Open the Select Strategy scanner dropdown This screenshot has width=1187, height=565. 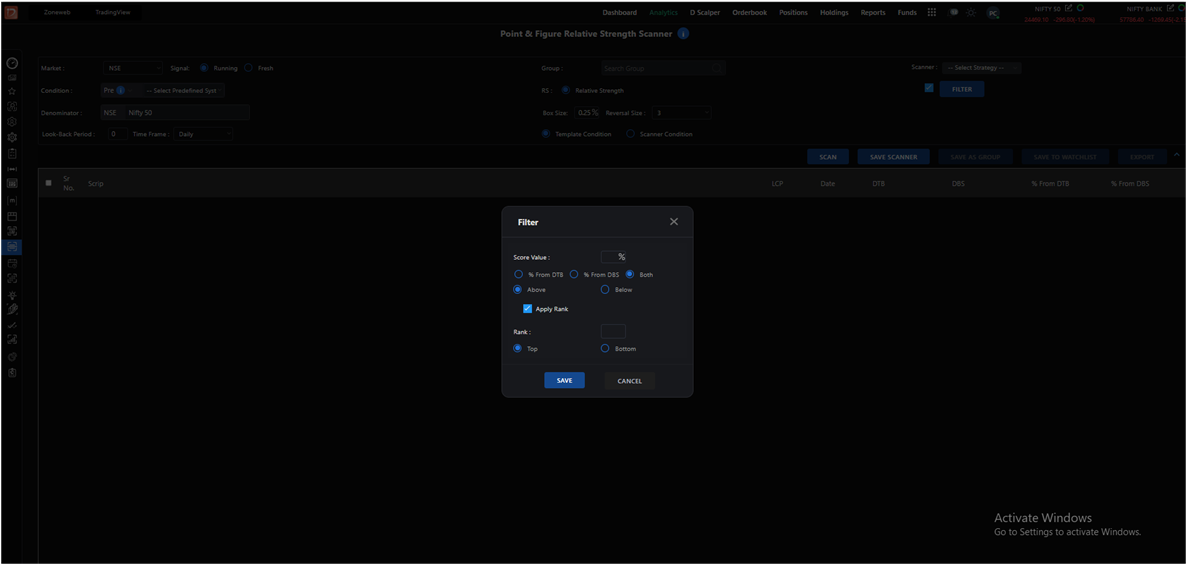coord(981,67)
